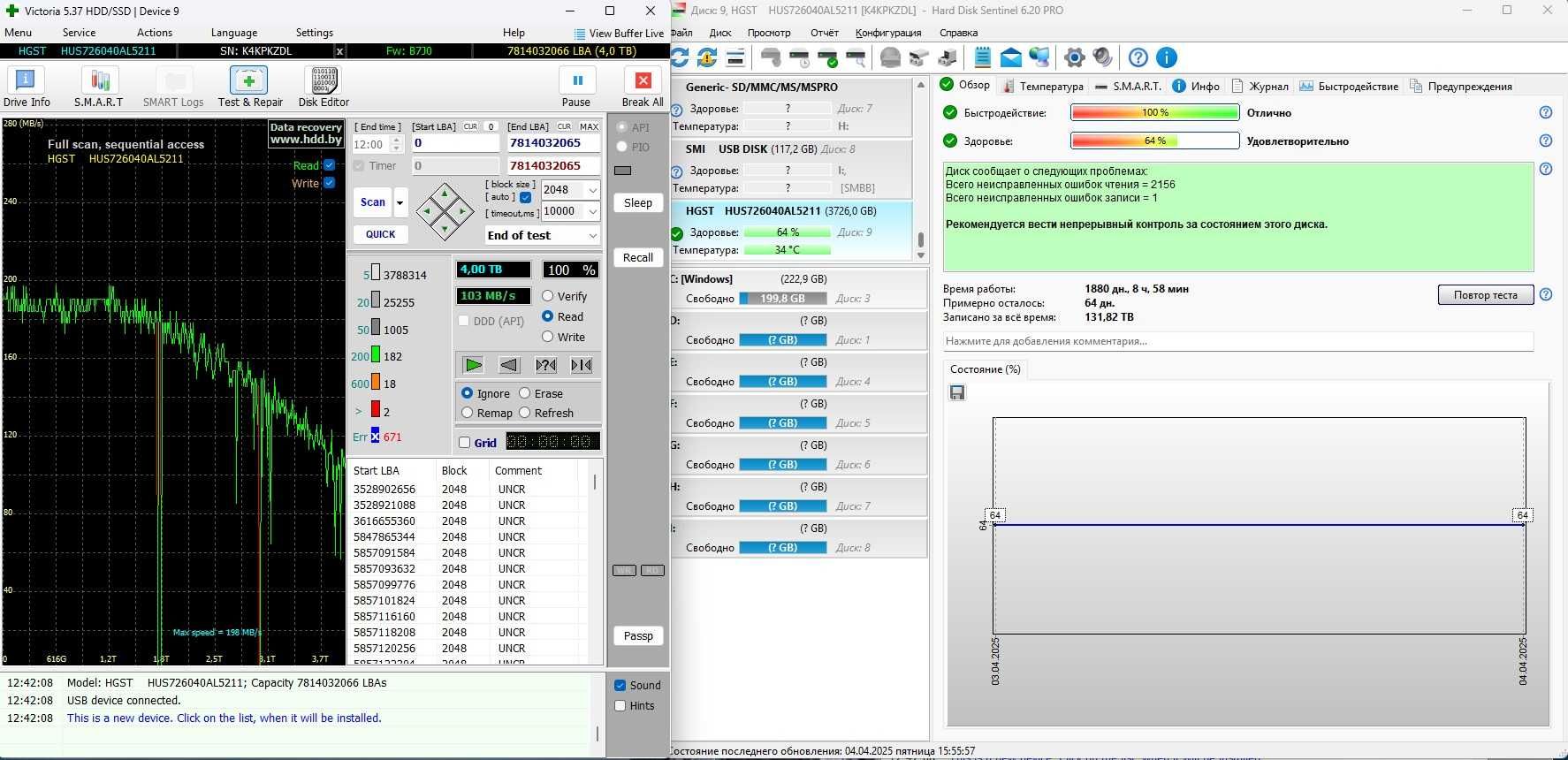Toggle the Read graph checkbox
This screenshot has height=760, width=1568.
click(330, 165)
